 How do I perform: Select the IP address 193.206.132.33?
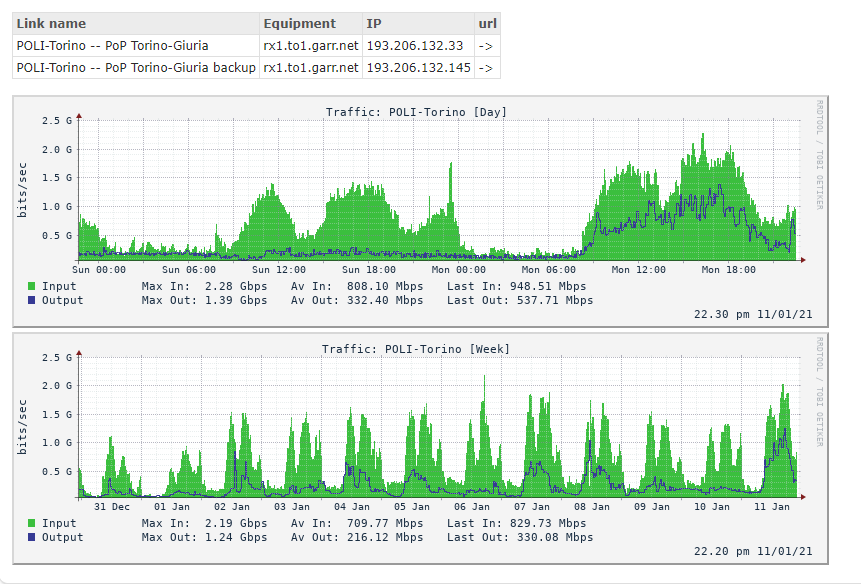[414, 45]
